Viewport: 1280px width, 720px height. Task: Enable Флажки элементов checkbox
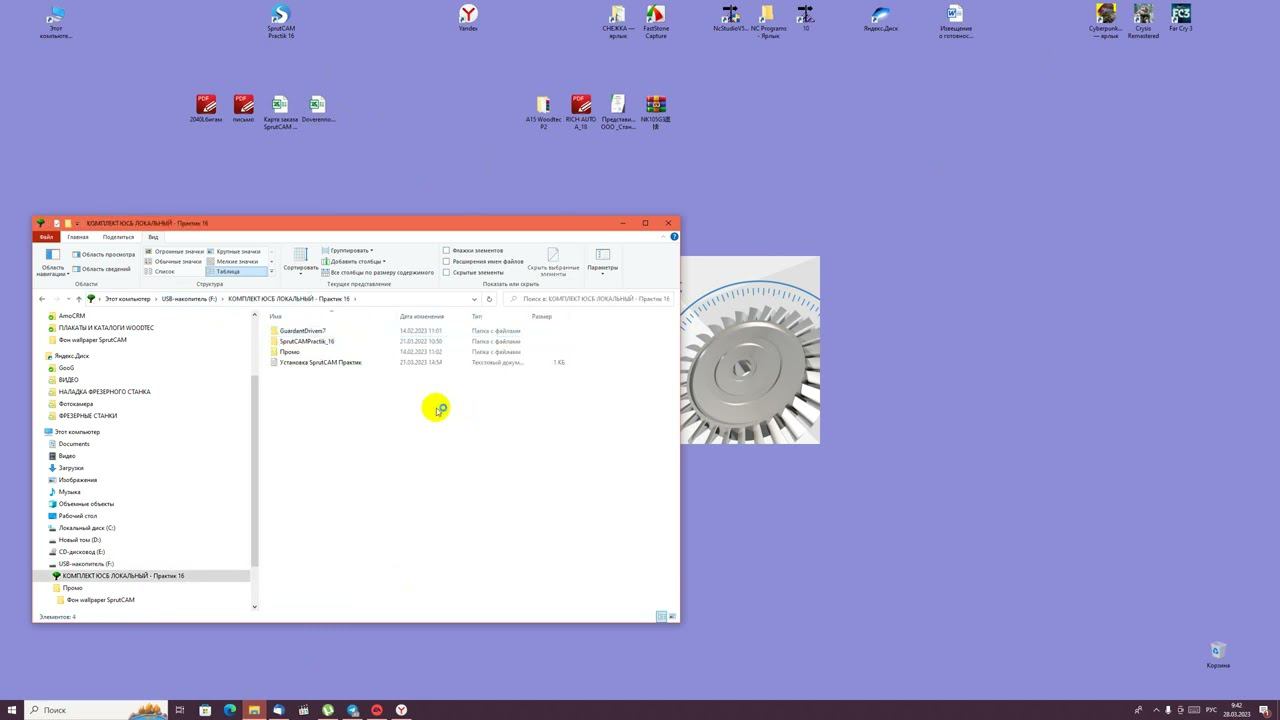(446, 250)
